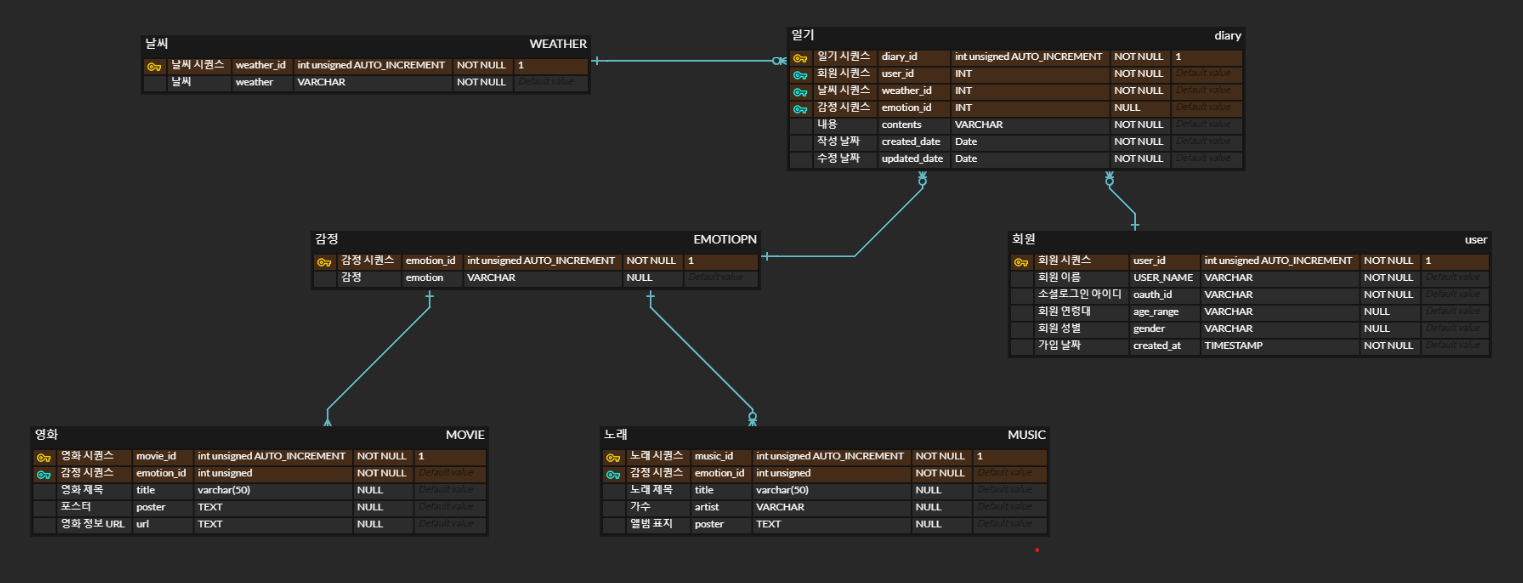Click the contents column name in diary table

tap(902, 125)
